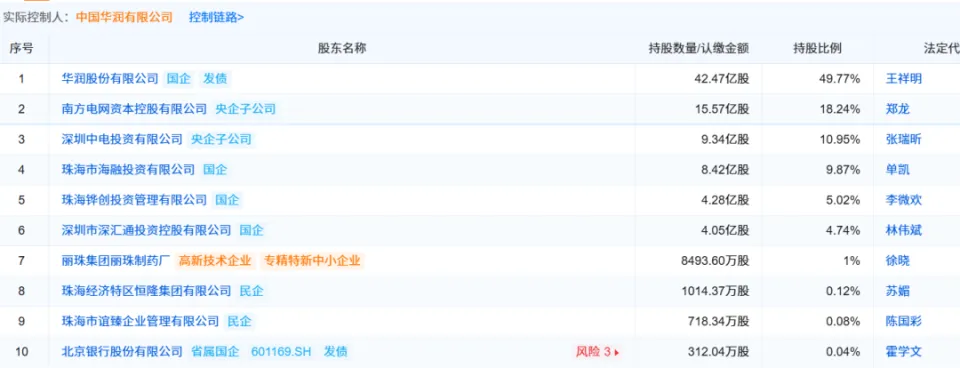Click the 省属国企 tag on 北京银行 row
The width and height of the screenshot is (960, 368).
click(x=215, y=351)
